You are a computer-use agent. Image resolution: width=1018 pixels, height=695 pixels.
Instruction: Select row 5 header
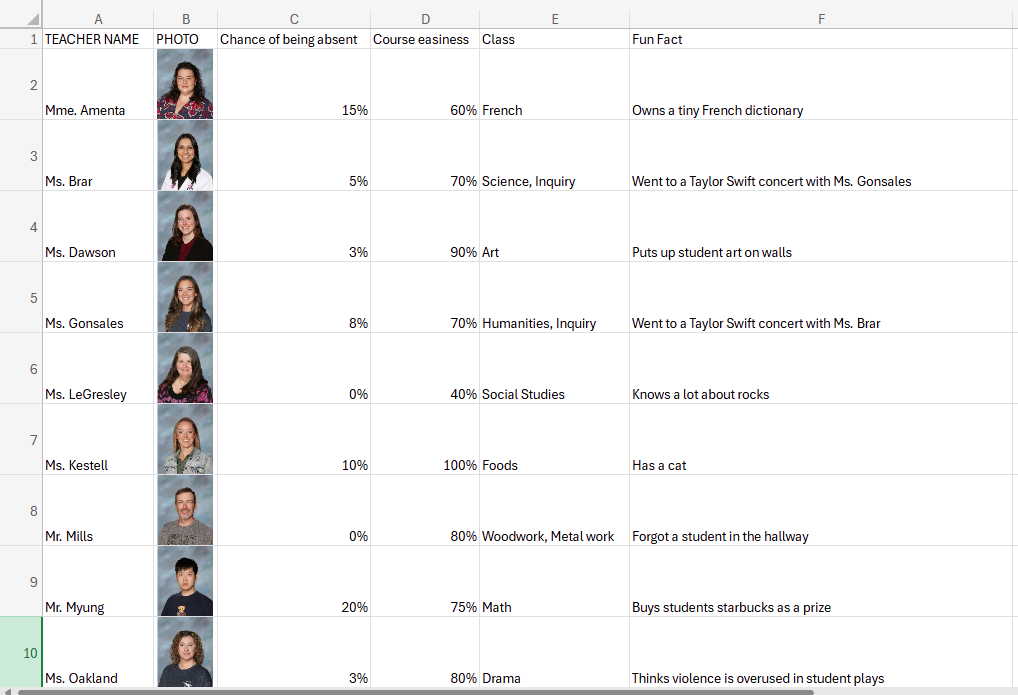pos(21,297)
